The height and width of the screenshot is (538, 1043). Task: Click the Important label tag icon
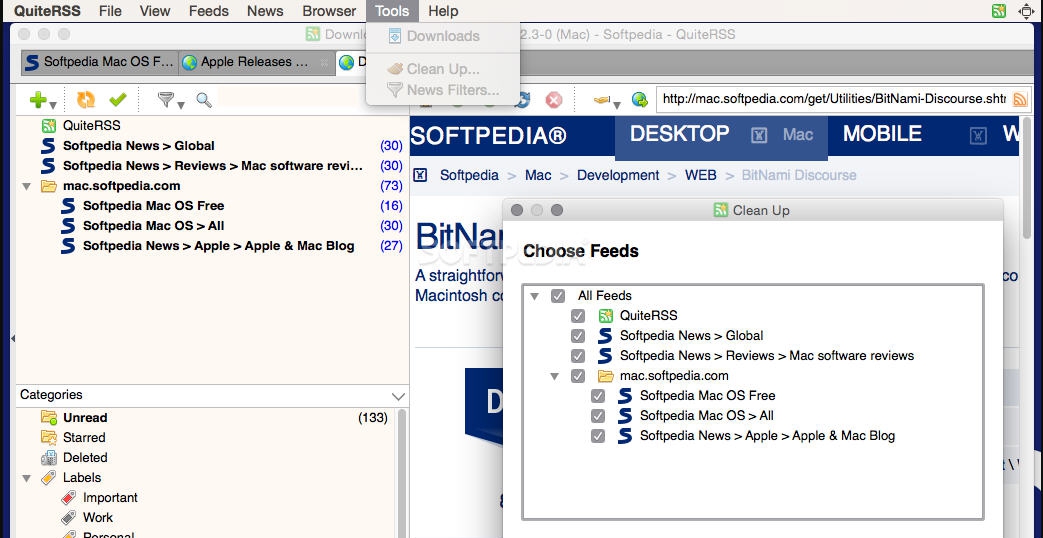coord(69,497)
